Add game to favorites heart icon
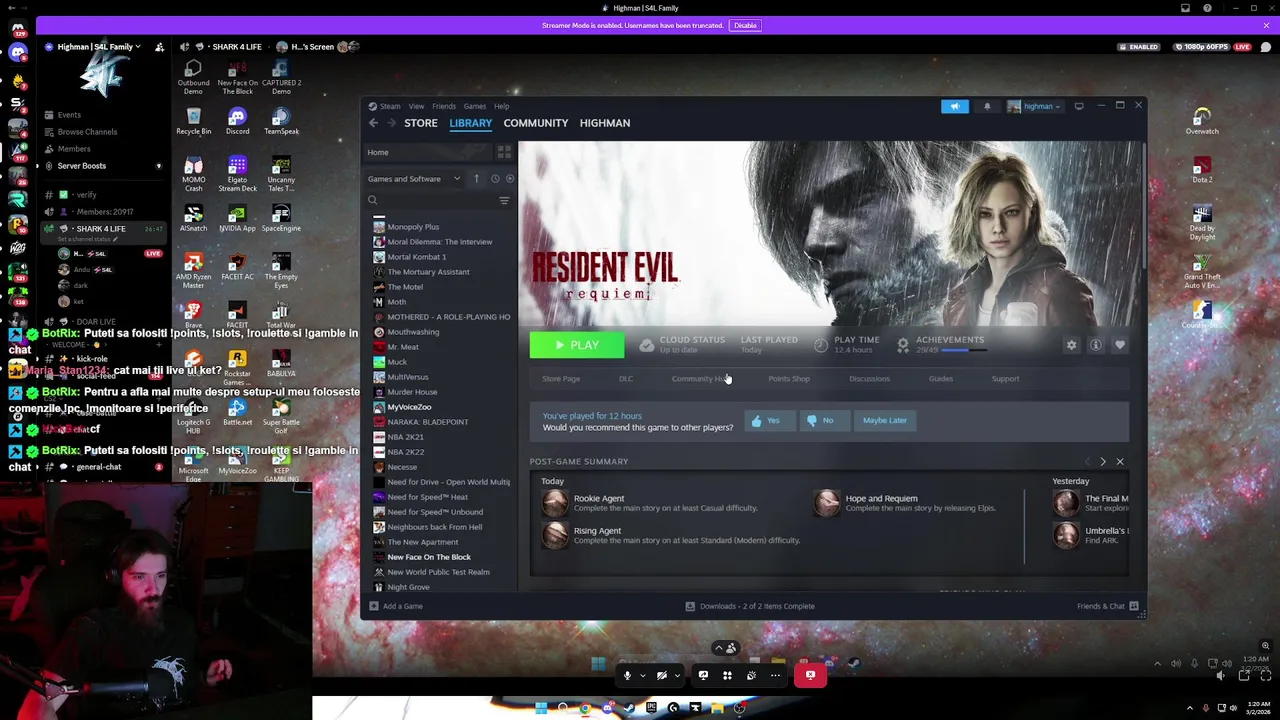Image resolution: width=1280 pixels, height=720 pixels. coord(1120,345)
